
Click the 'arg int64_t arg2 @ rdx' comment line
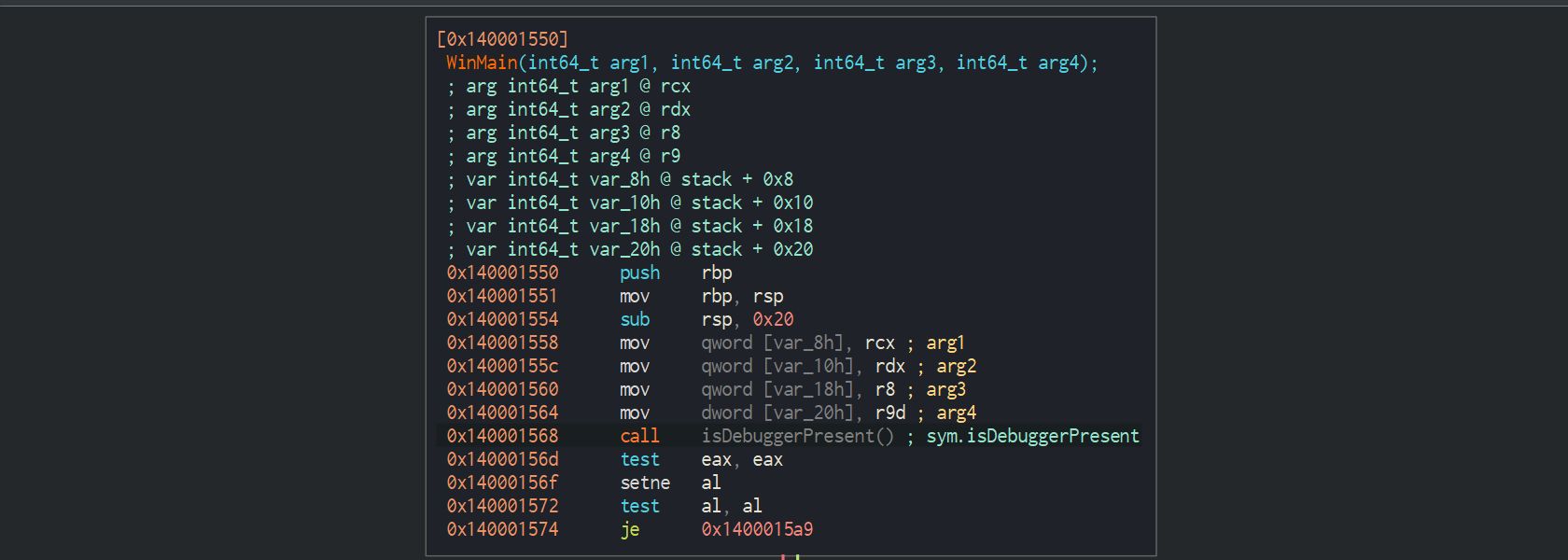coord(568,109)
